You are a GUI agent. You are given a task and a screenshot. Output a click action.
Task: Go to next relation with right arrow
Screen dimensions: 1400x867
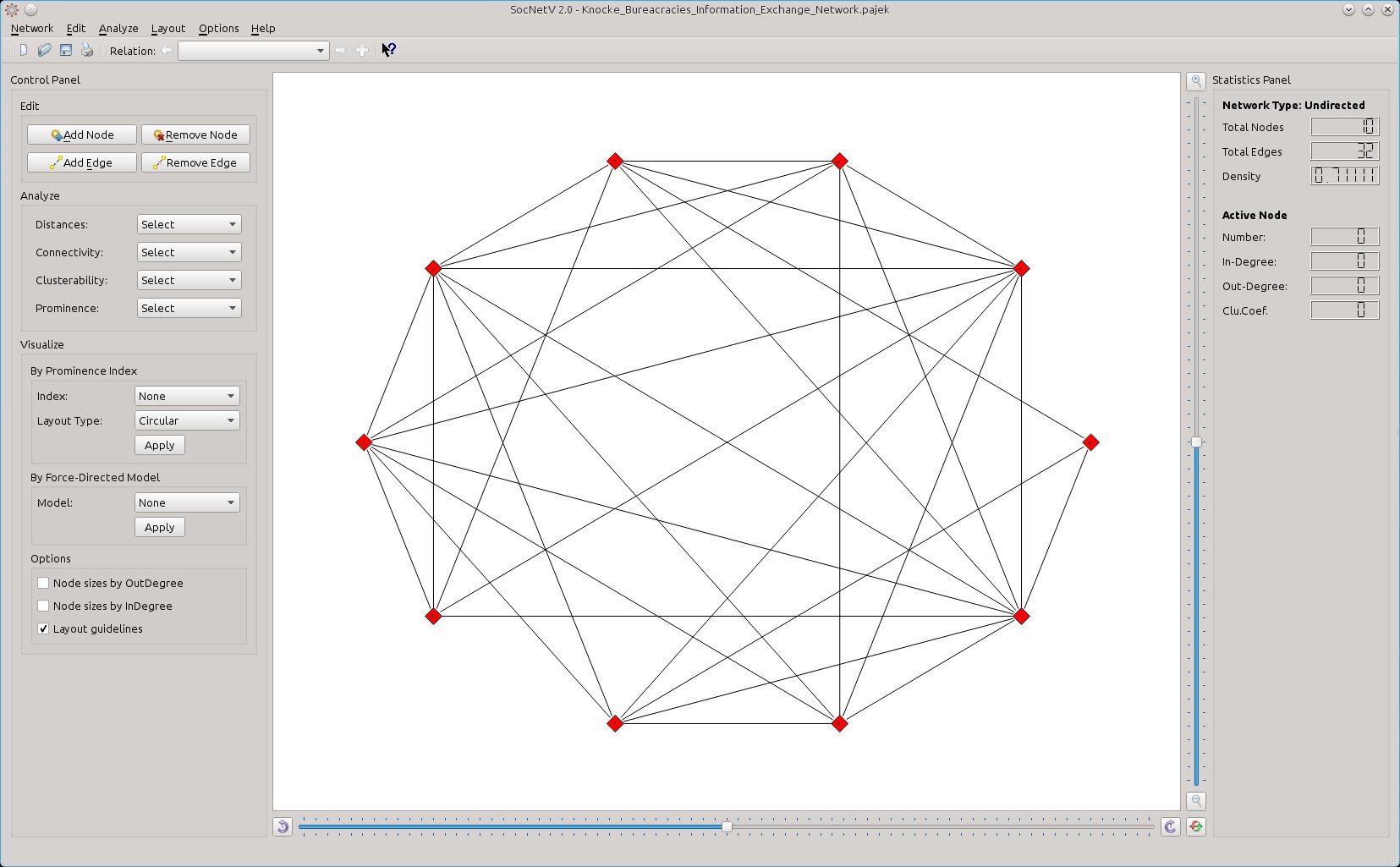point(340,51)
